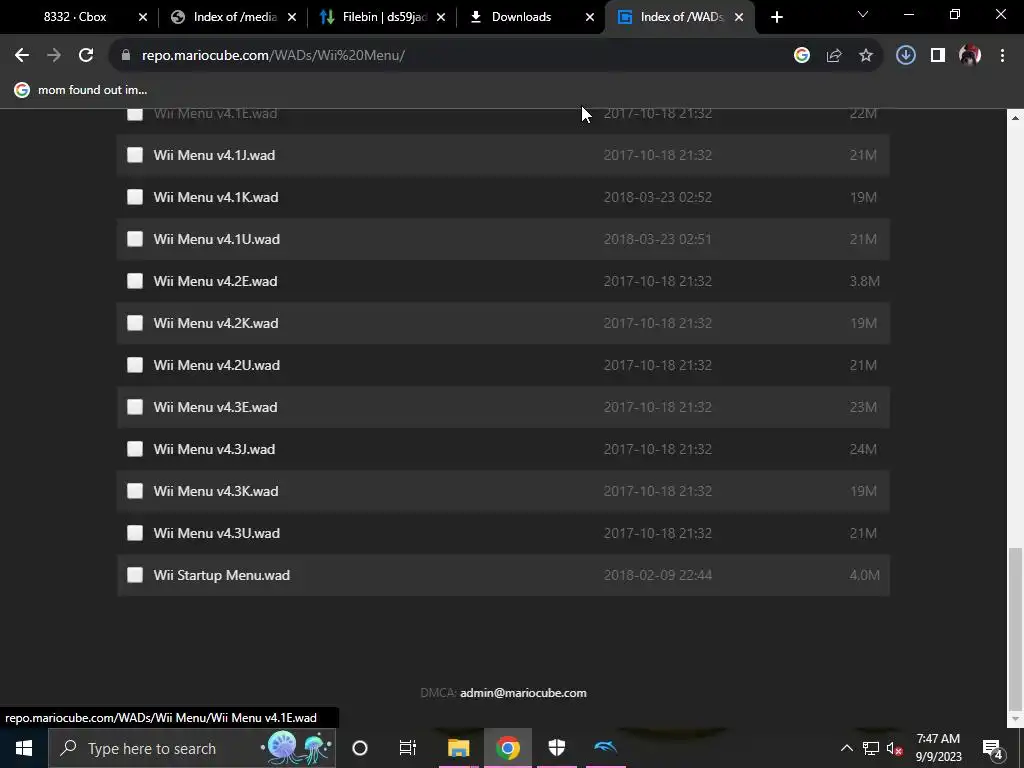Open Chrome's three-dot menu
This screenshot has width=1024, height=768.
[1002, 56]
